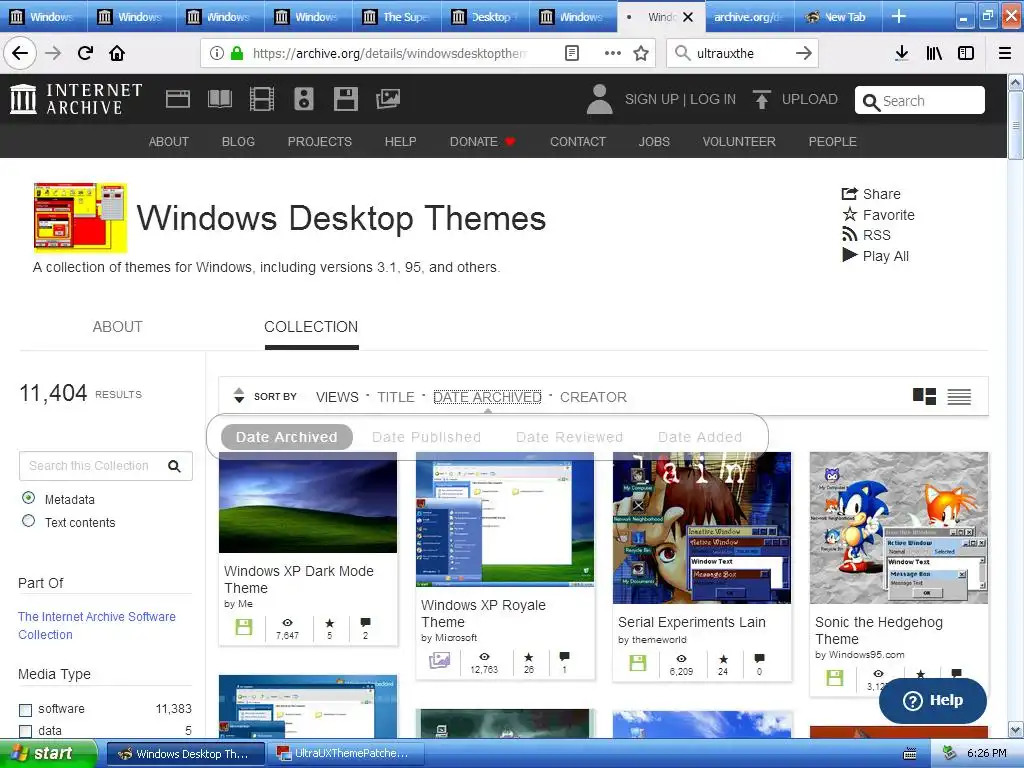Open Internet Archive texts book icon
1024x768 pixels.
220,99
